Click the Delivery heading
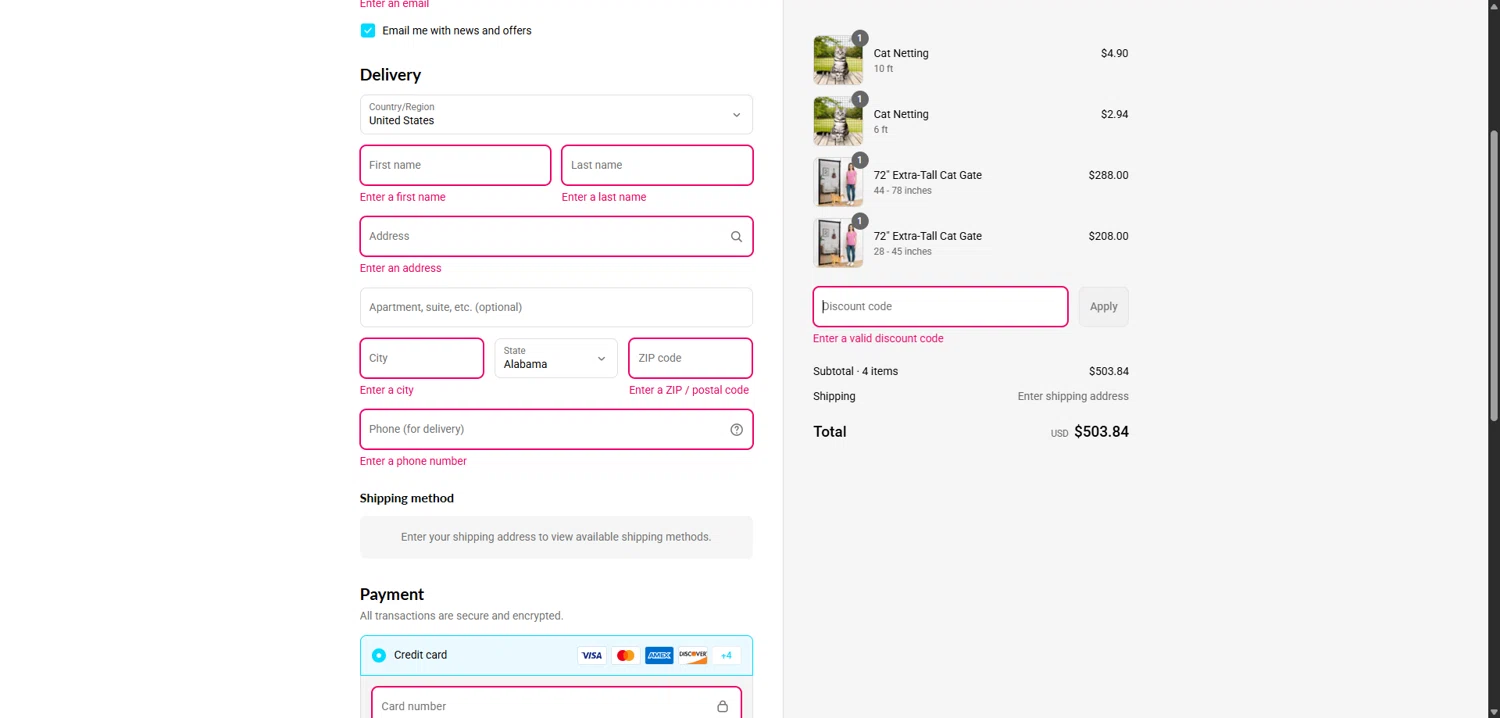This screenshot has width=1500, height=718. [390, 75]
